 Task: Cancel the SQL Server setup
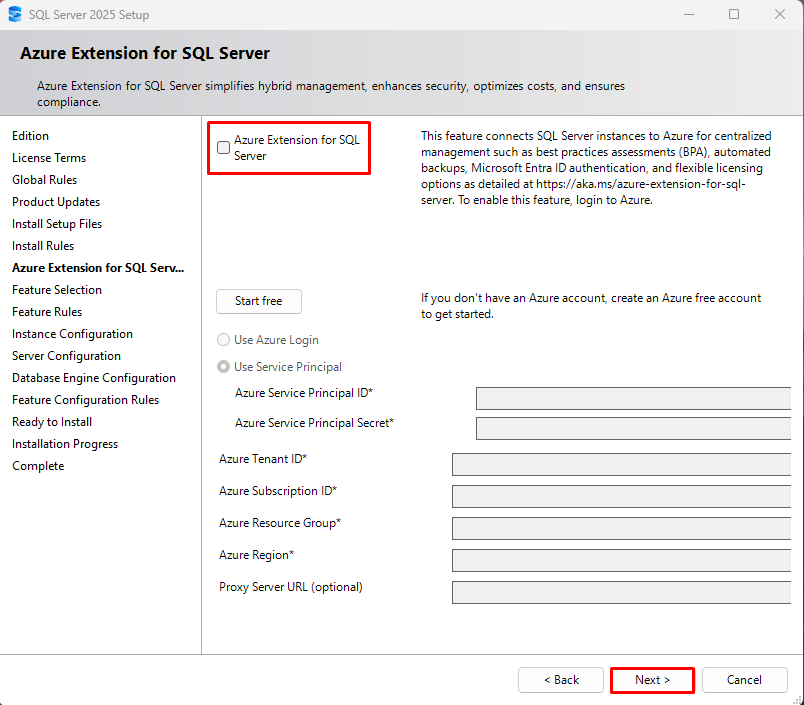click(745, 680)
